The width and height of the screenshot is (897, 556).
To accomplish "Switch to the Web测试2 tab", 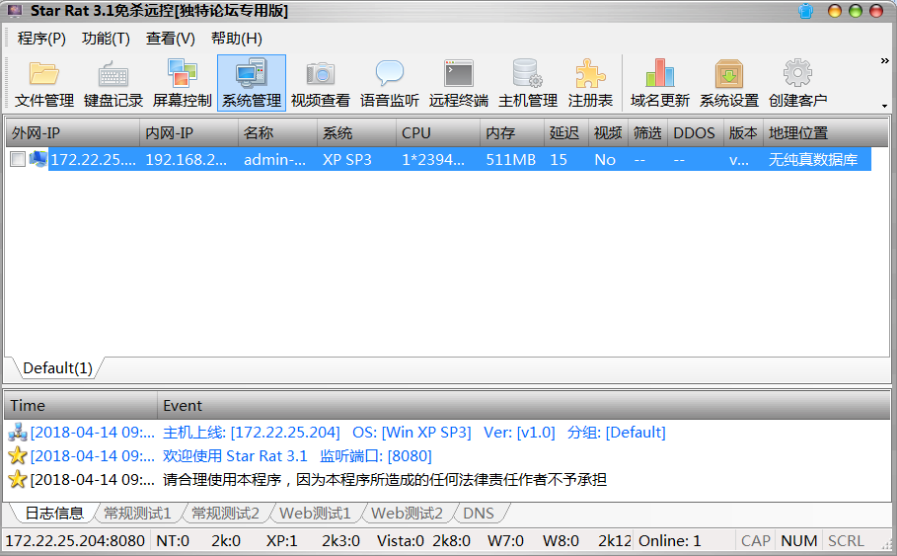I will [407, 513].
